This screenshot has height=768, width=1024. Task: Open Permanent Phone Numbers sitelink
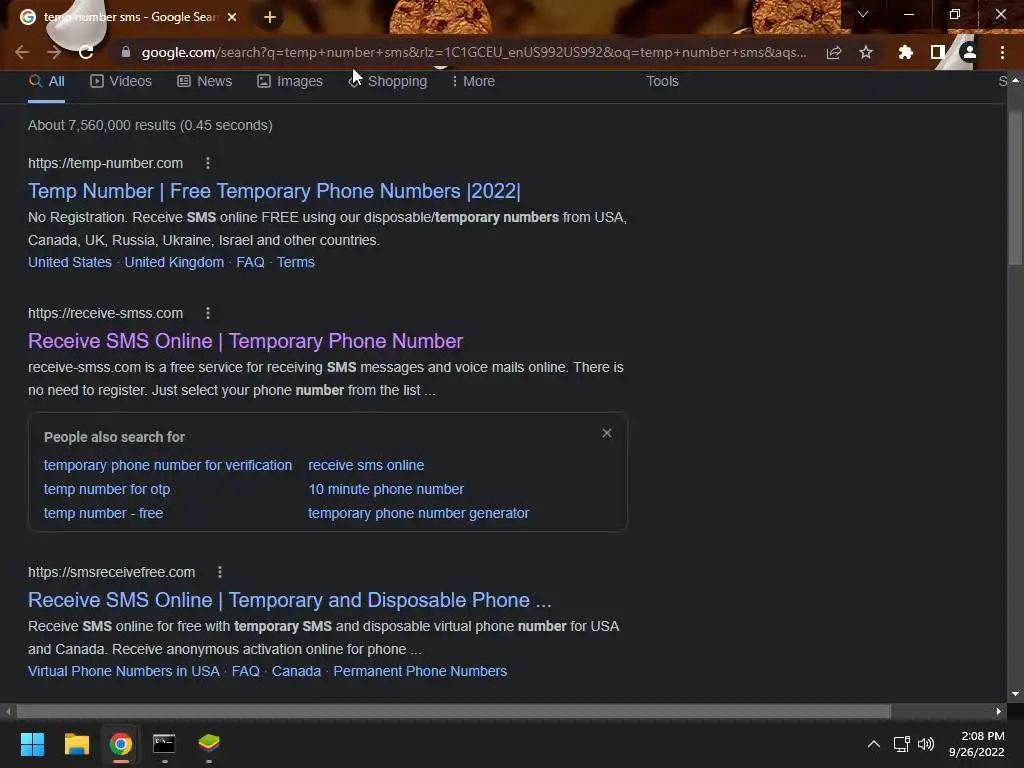pos(420,671)
